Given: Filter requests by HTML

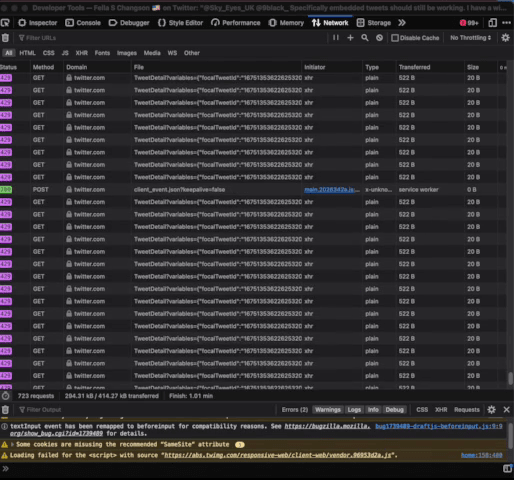Looking at the screenshot, I should (27, 53).
